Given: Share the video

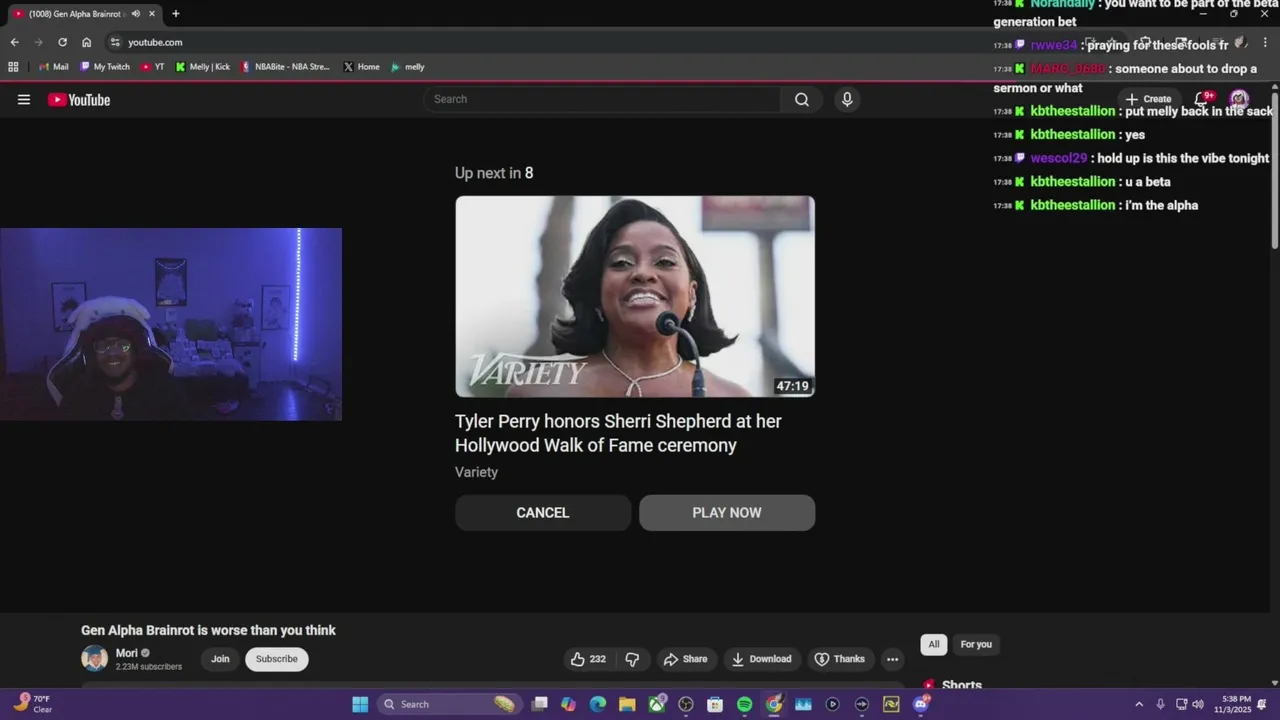Looking at the screenshot, I should pyautogui.click(x=686, y=659).
